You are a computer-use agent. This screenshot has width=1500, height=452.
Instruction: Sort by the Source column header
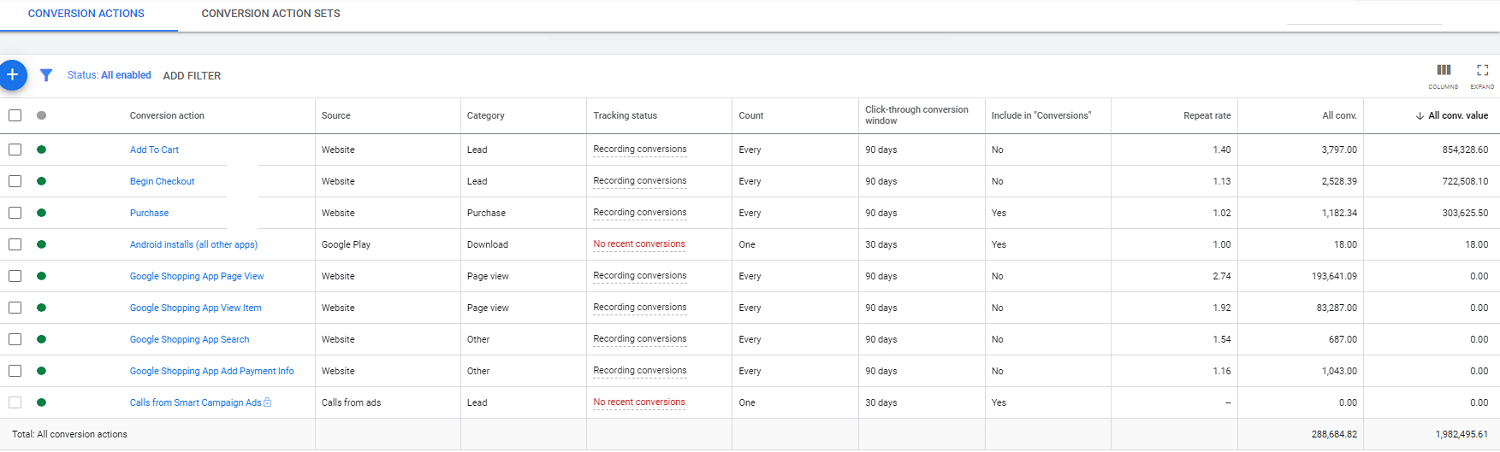click(x=336, y=116)
